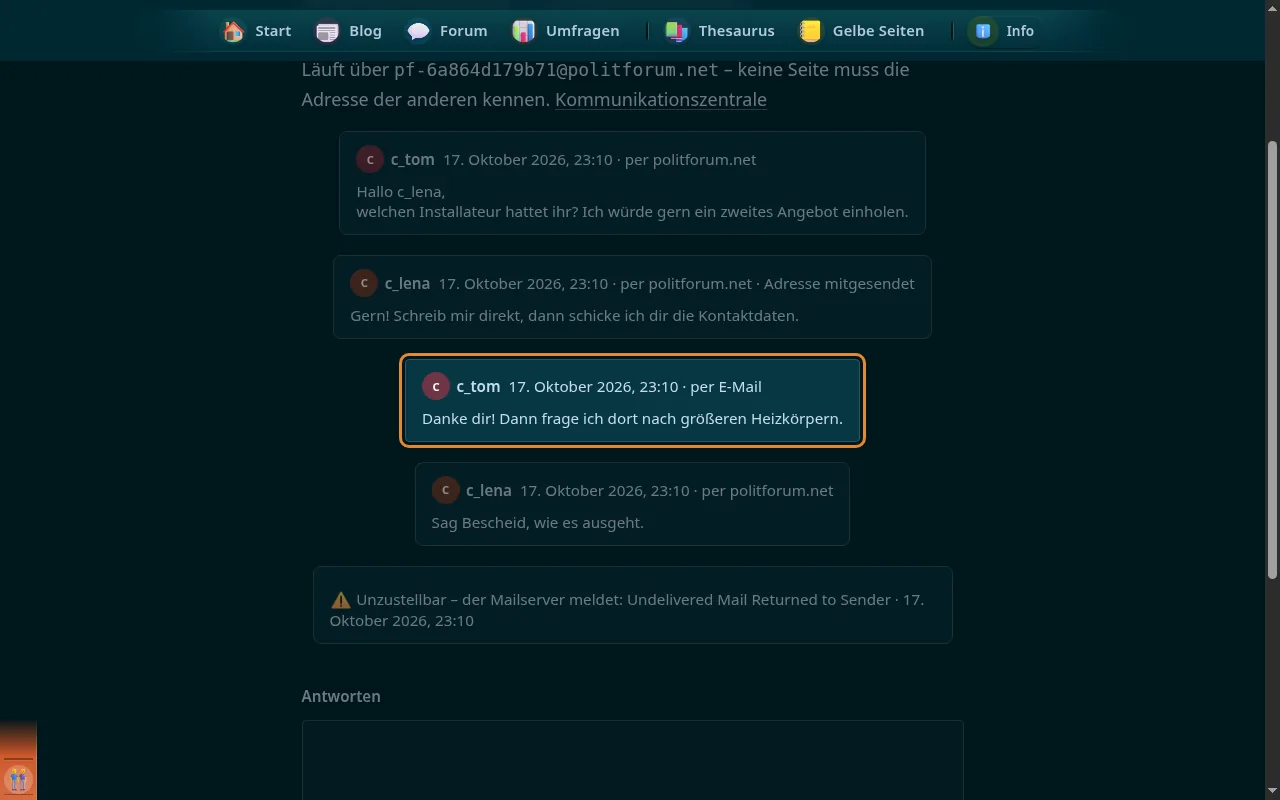Click c_lena's avatar on the Kontaktdaten reply

point(364,283)
